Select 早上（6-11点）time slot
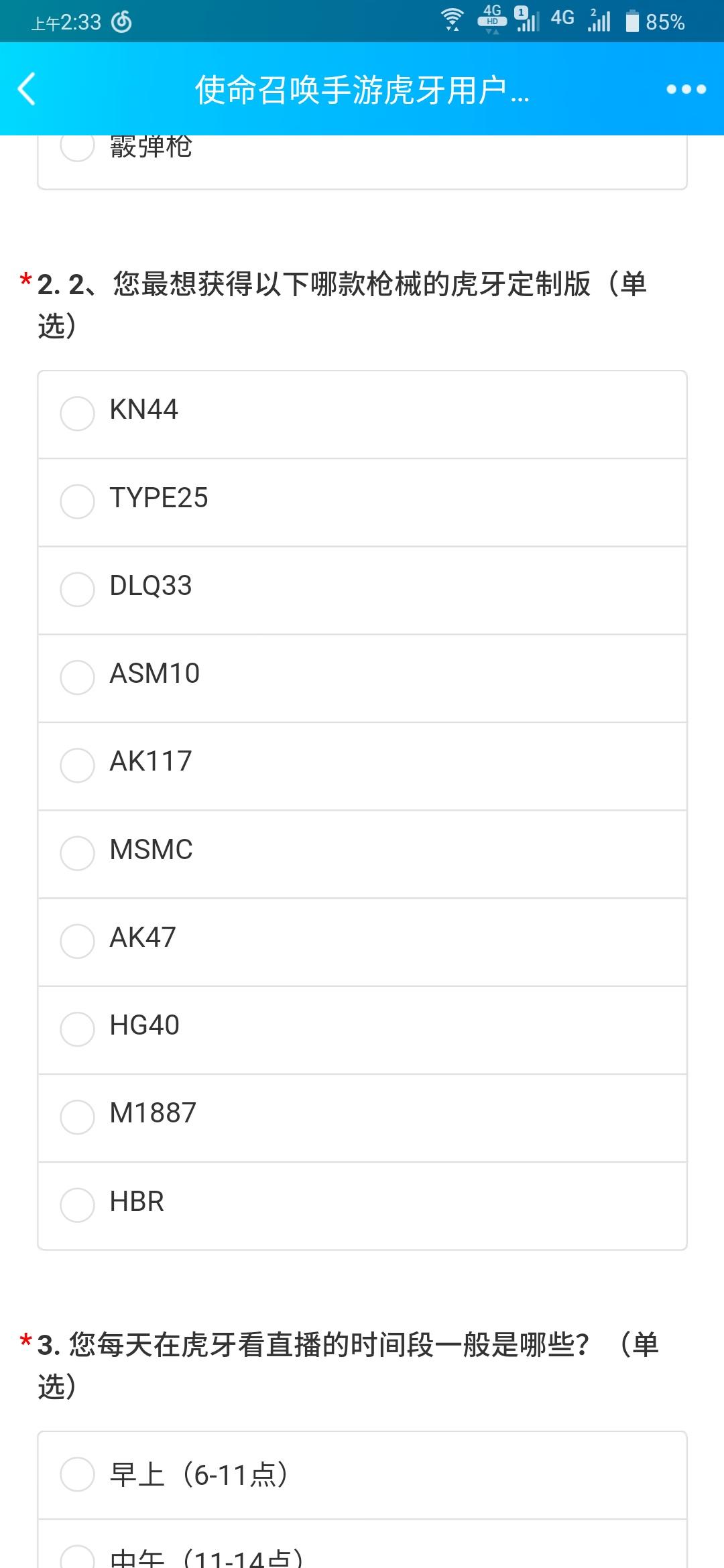Viewport: 724px width, 1568px height. click(362, 1475)
